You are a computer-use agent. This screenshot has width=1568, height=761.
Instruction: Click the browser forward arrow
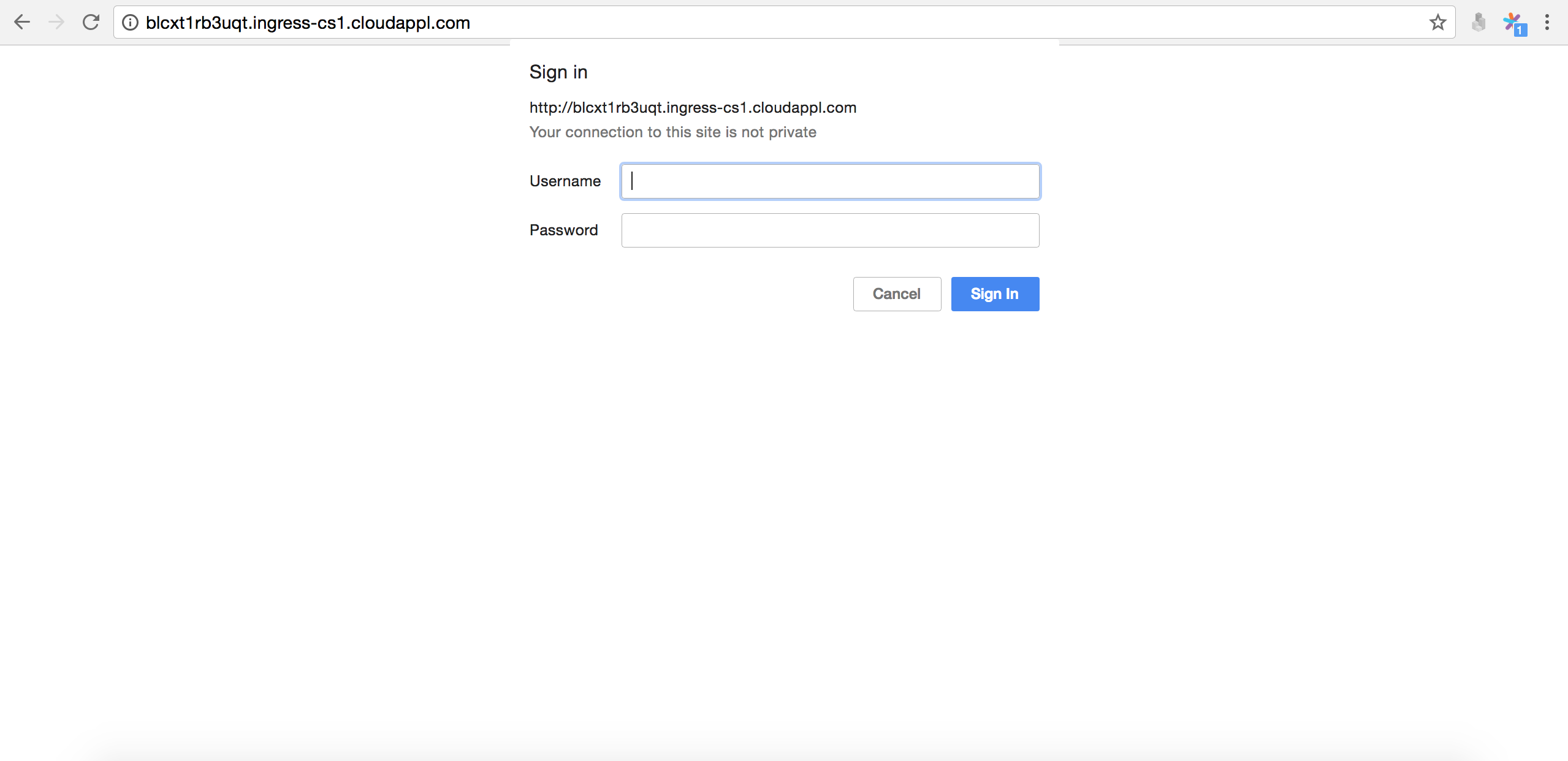click(56, 23)
